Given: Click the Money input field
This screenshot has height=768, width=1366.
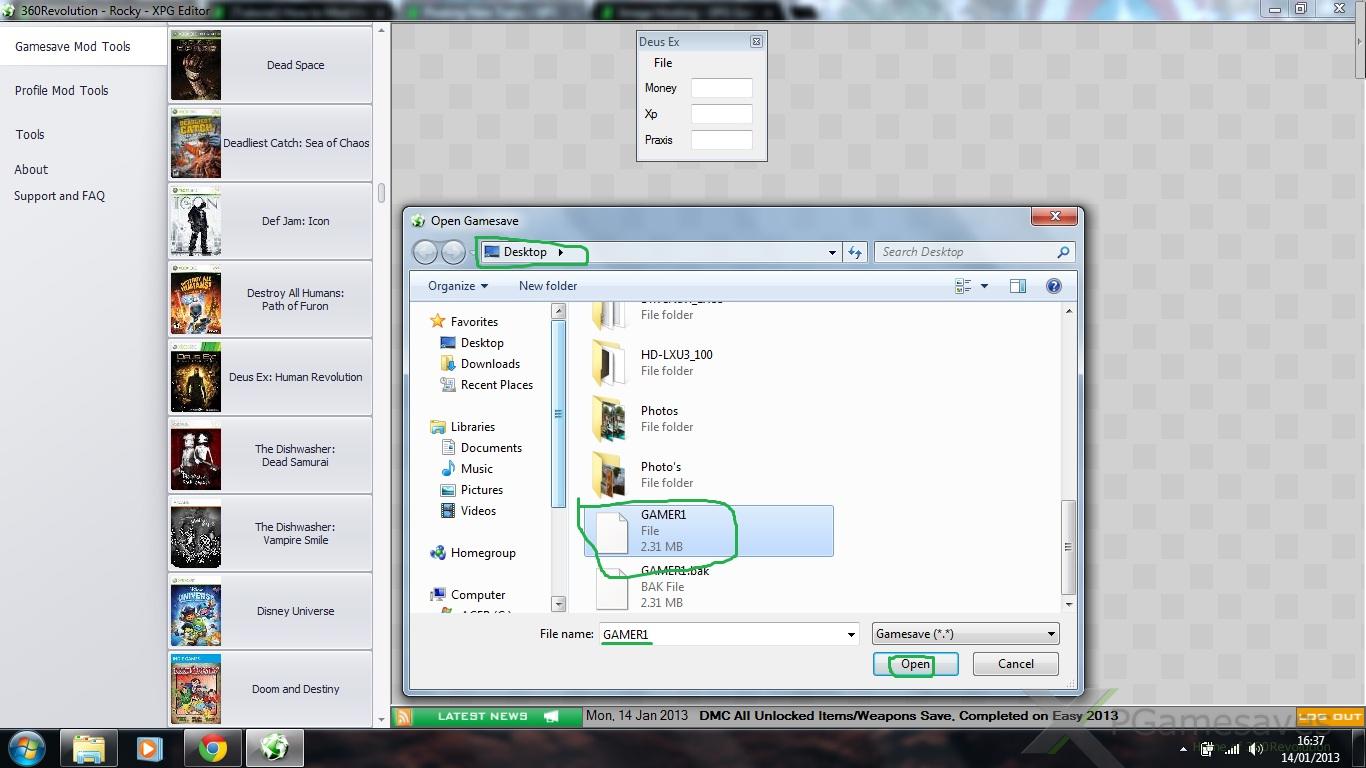Looking at the screenshot, I should 721,88.
